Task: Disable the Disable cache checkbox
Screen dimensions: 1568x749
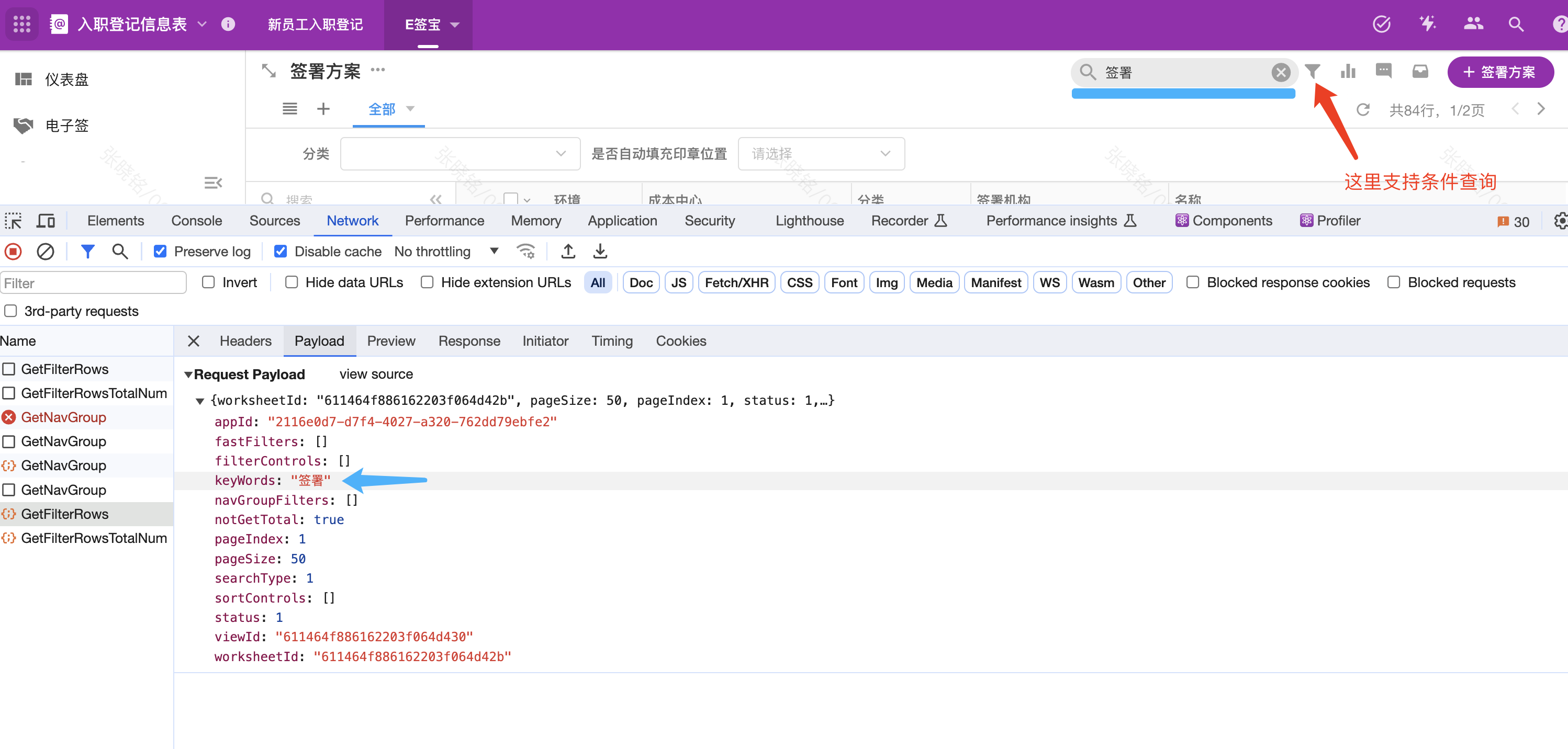Action: 280,251
